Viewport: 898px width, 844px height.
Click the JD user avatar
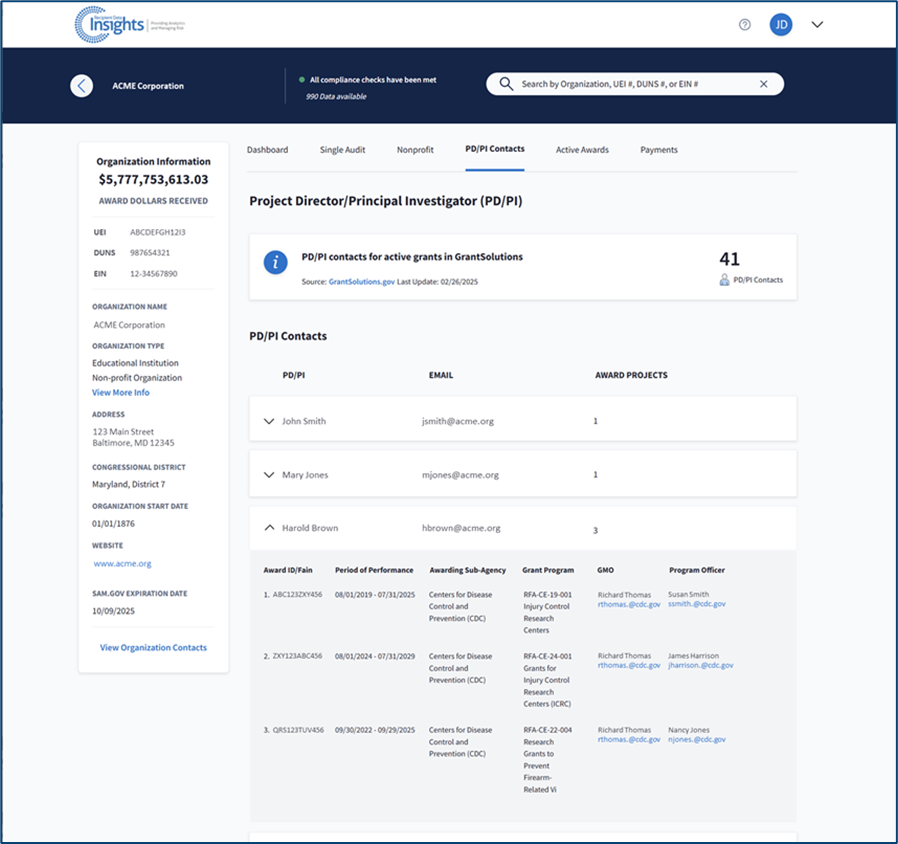pyautogui.click(x=781, y=25)
